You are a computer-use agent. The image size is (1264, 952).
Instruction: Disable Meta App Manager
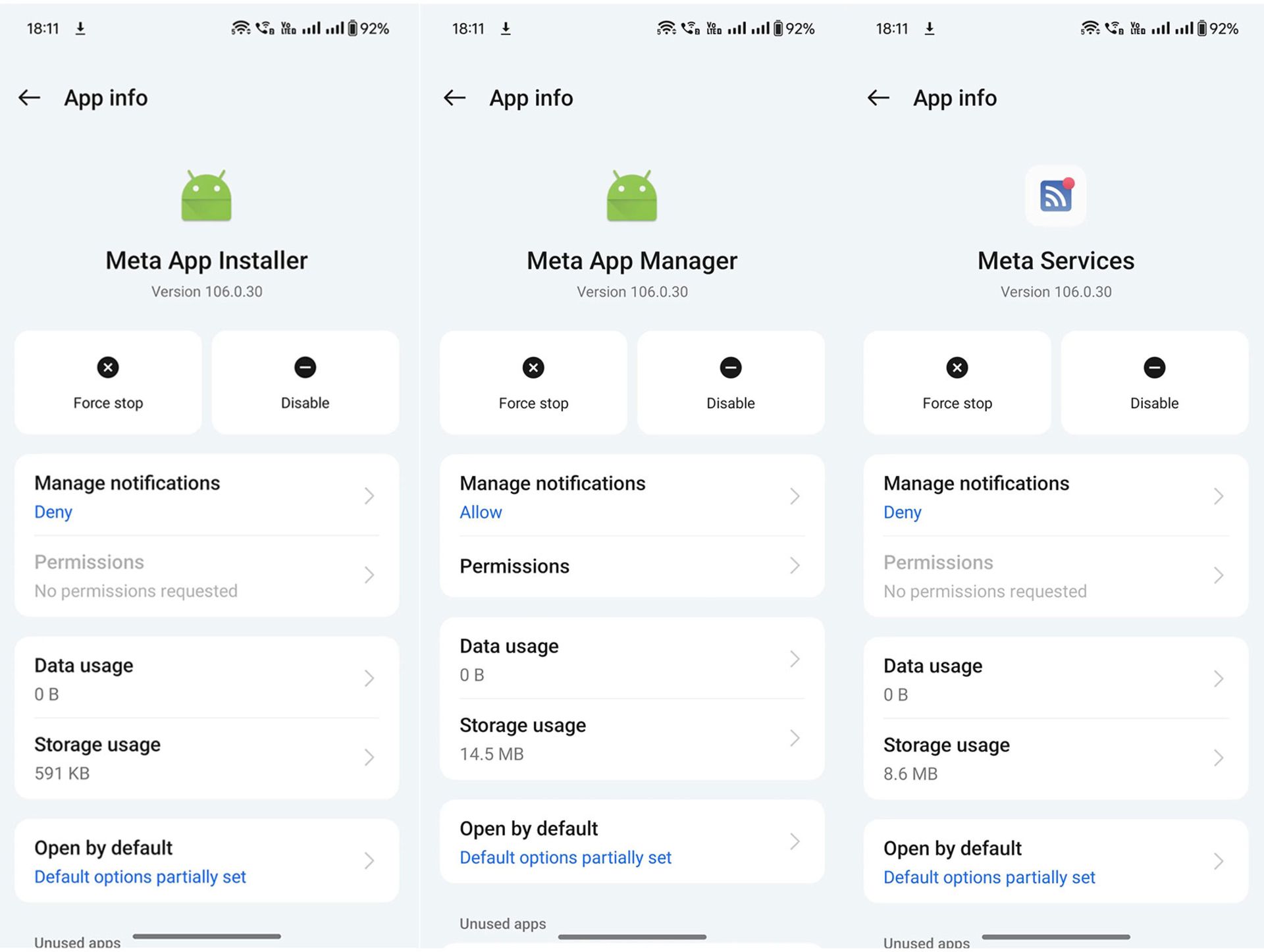click(731, 383)
